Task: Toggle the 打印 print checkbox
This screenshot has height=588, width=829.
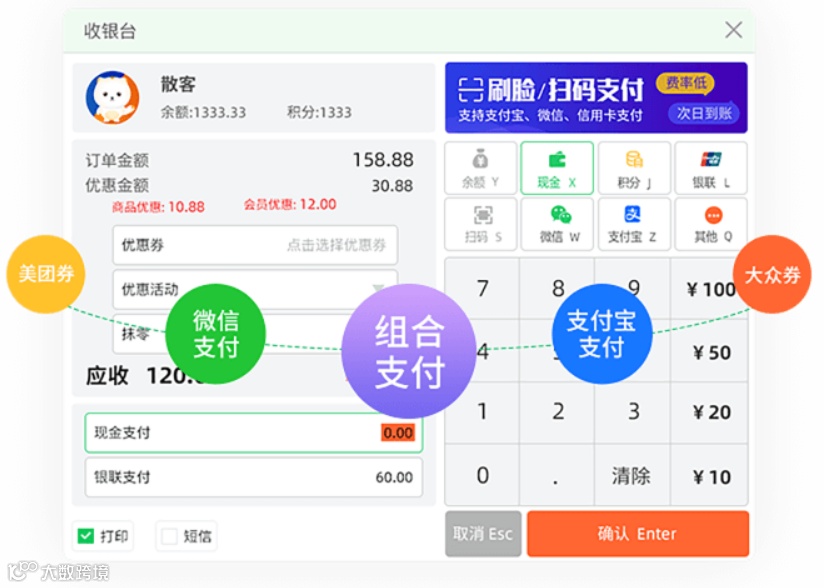Action: [85, 536]
